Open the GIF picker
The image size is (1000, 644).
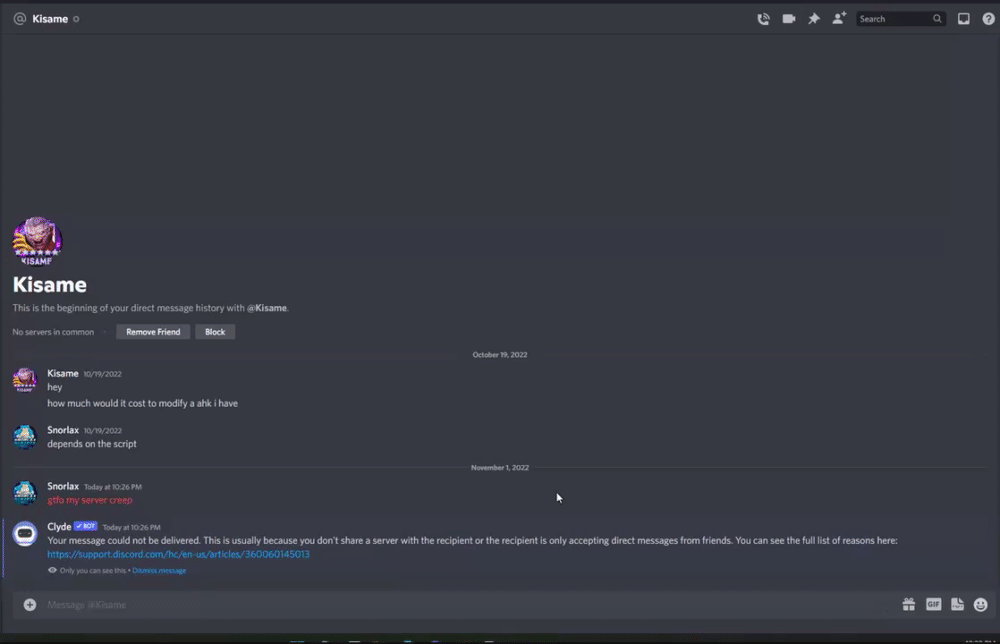[933, 604]
